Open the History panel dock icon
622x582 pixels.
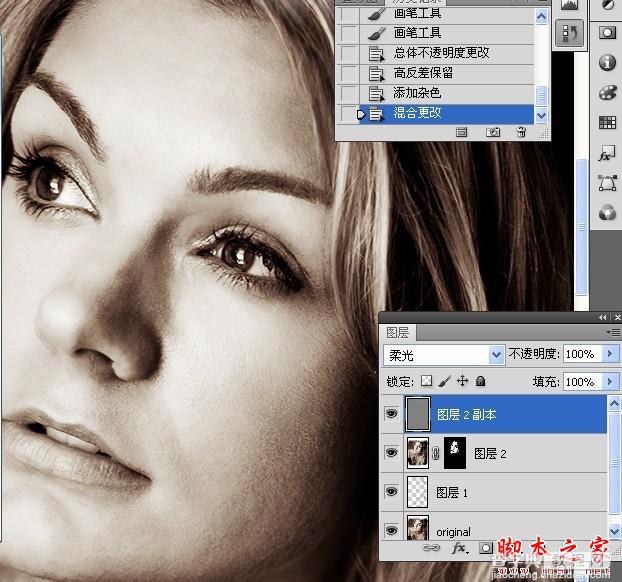[x=570, y=33]
